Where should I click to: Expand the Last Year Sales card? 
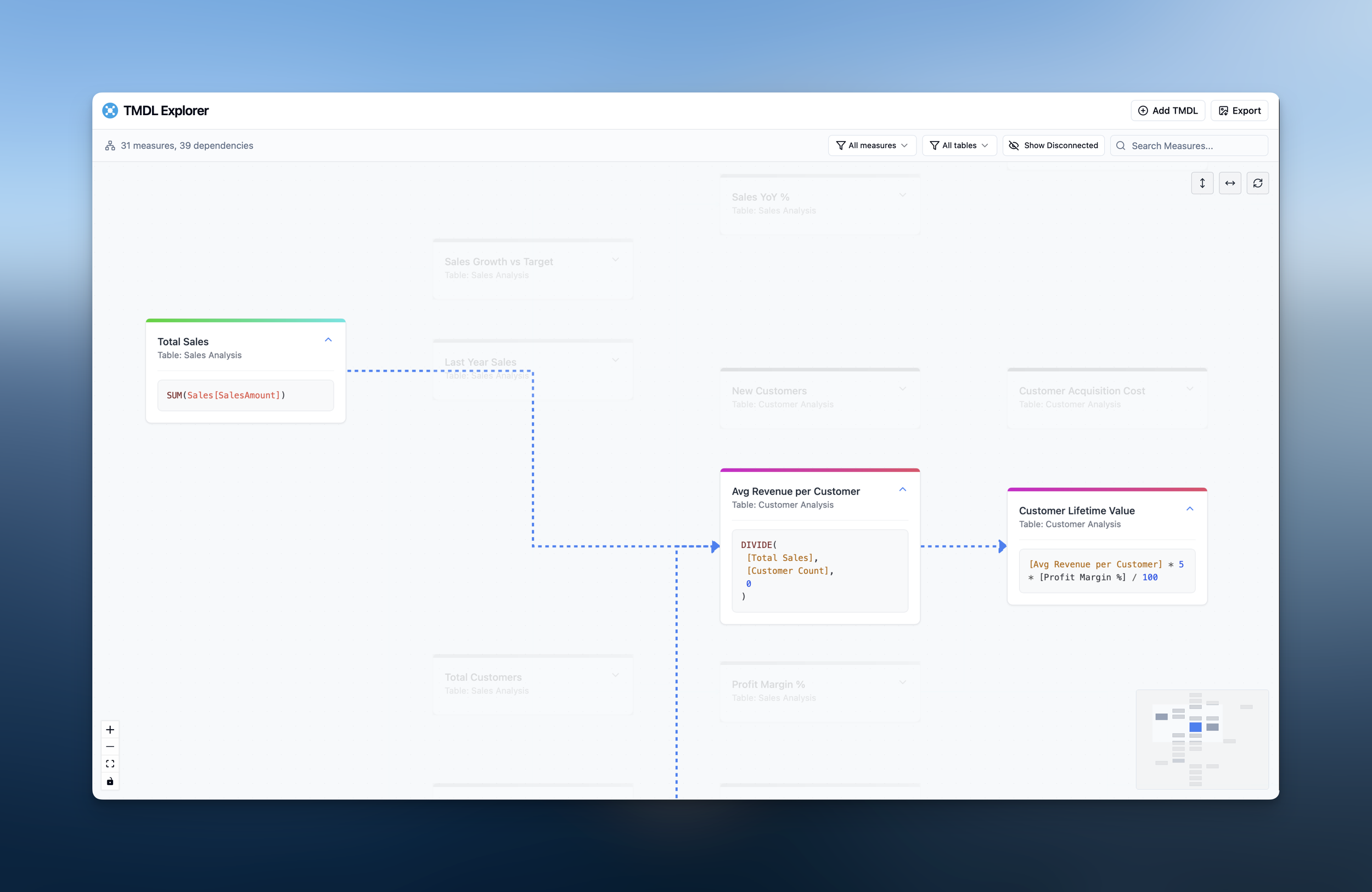point(615,361)
